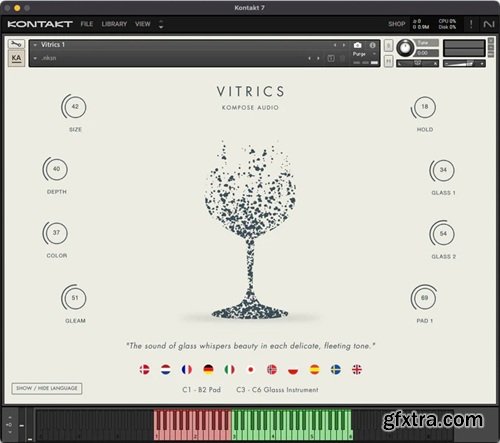Open the snapshot camera view

[357, 45]
